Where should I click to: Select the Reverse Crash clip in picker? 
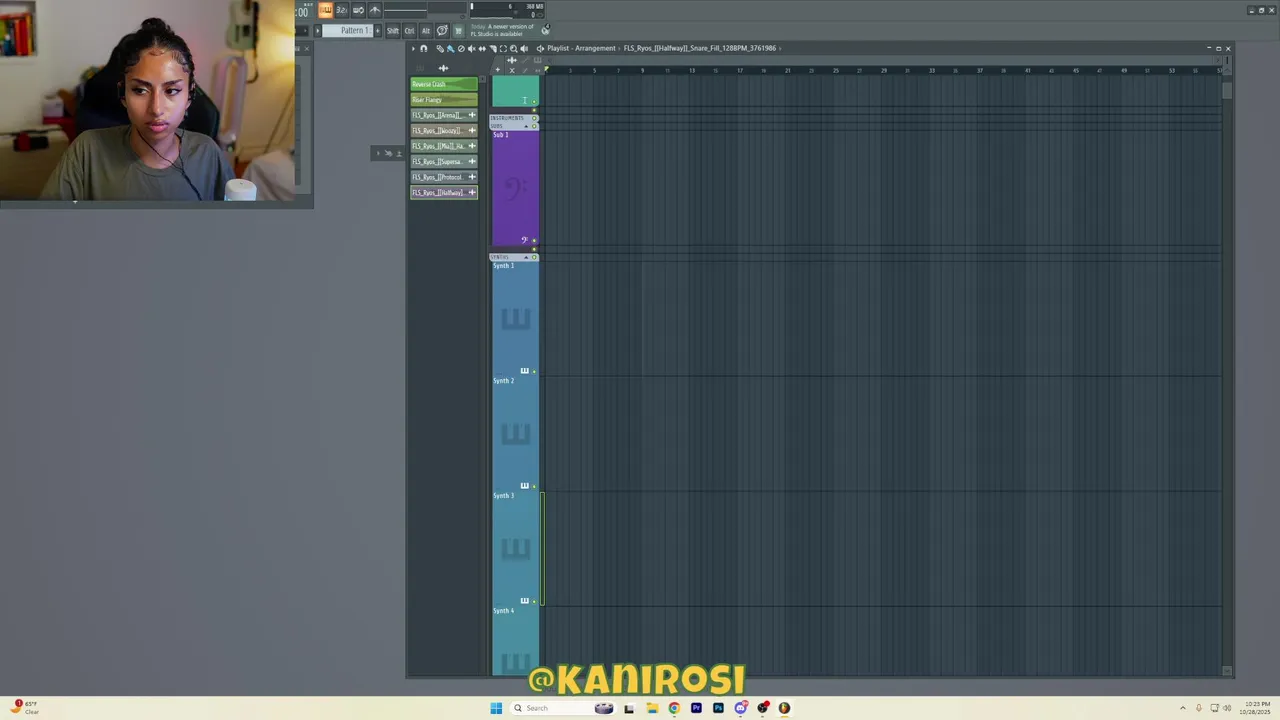pos(443,84)
